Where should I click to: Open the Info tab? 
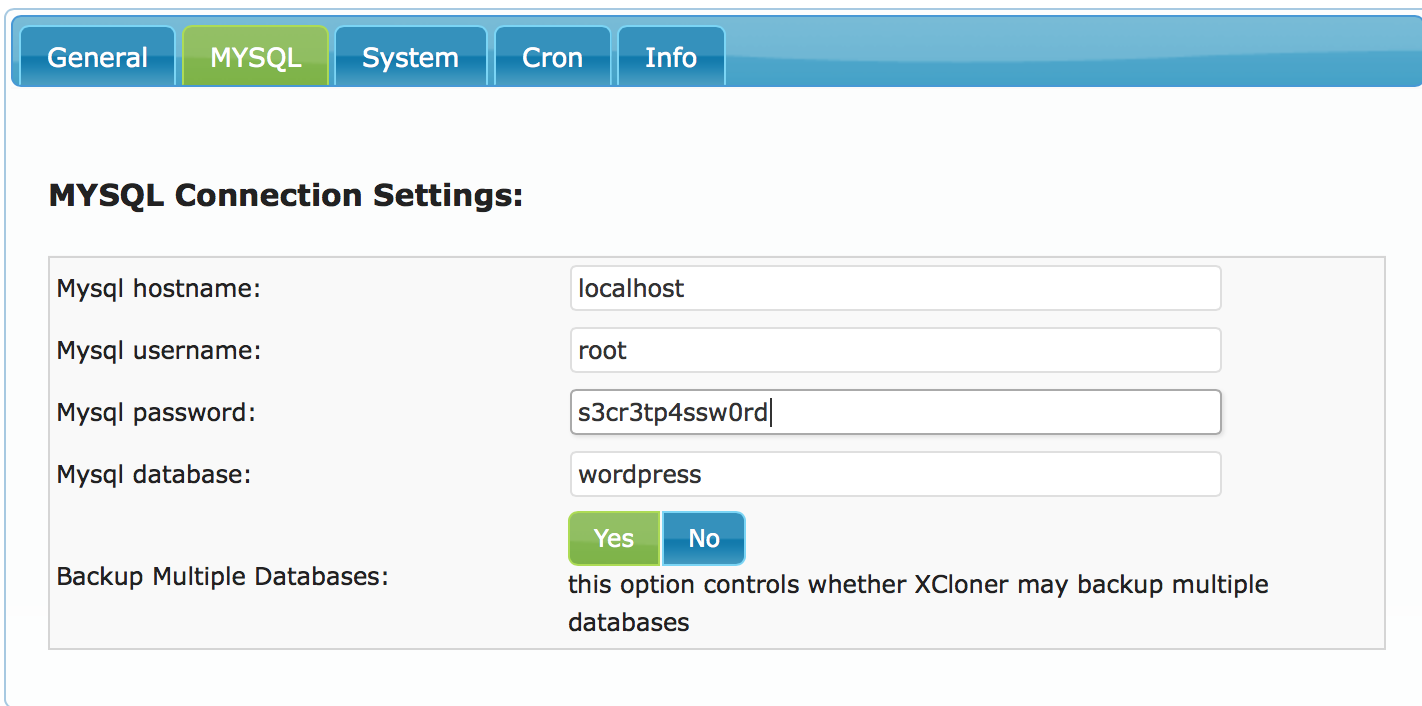click(x=670, y=57)
